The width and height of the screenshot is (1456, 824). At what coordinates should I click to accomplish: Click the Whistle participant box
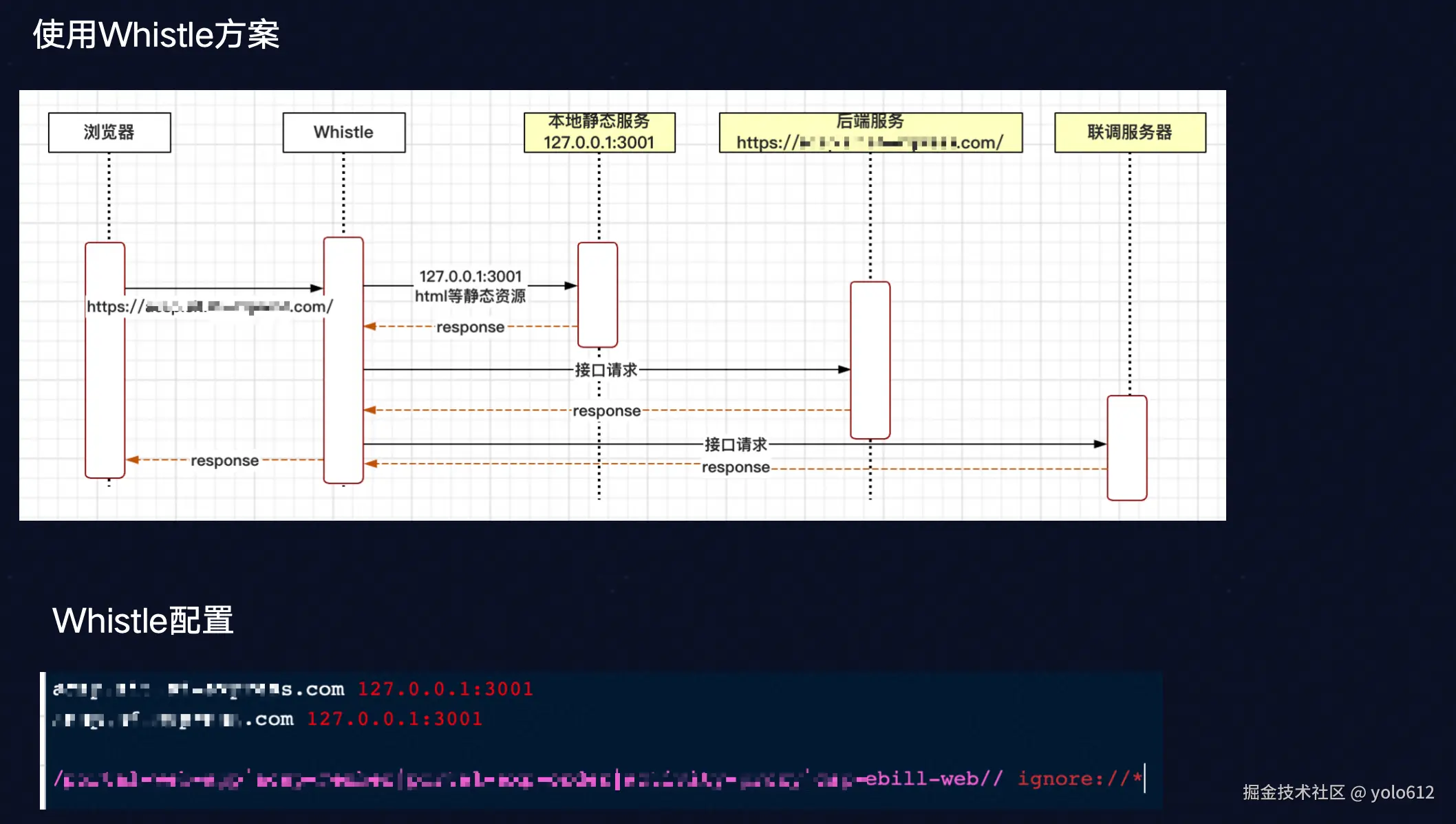tap(343, 132)
